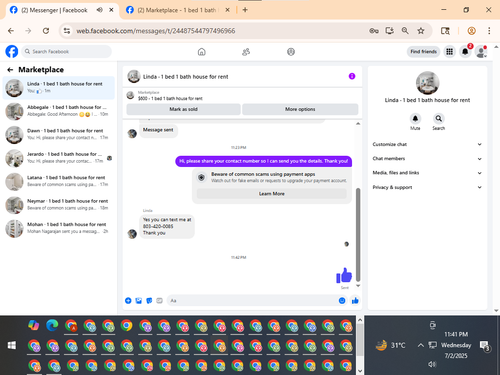The height and width of the screenshot is (375, 500).
Task: Open Chrome profile icon
Action: [471, 31]
